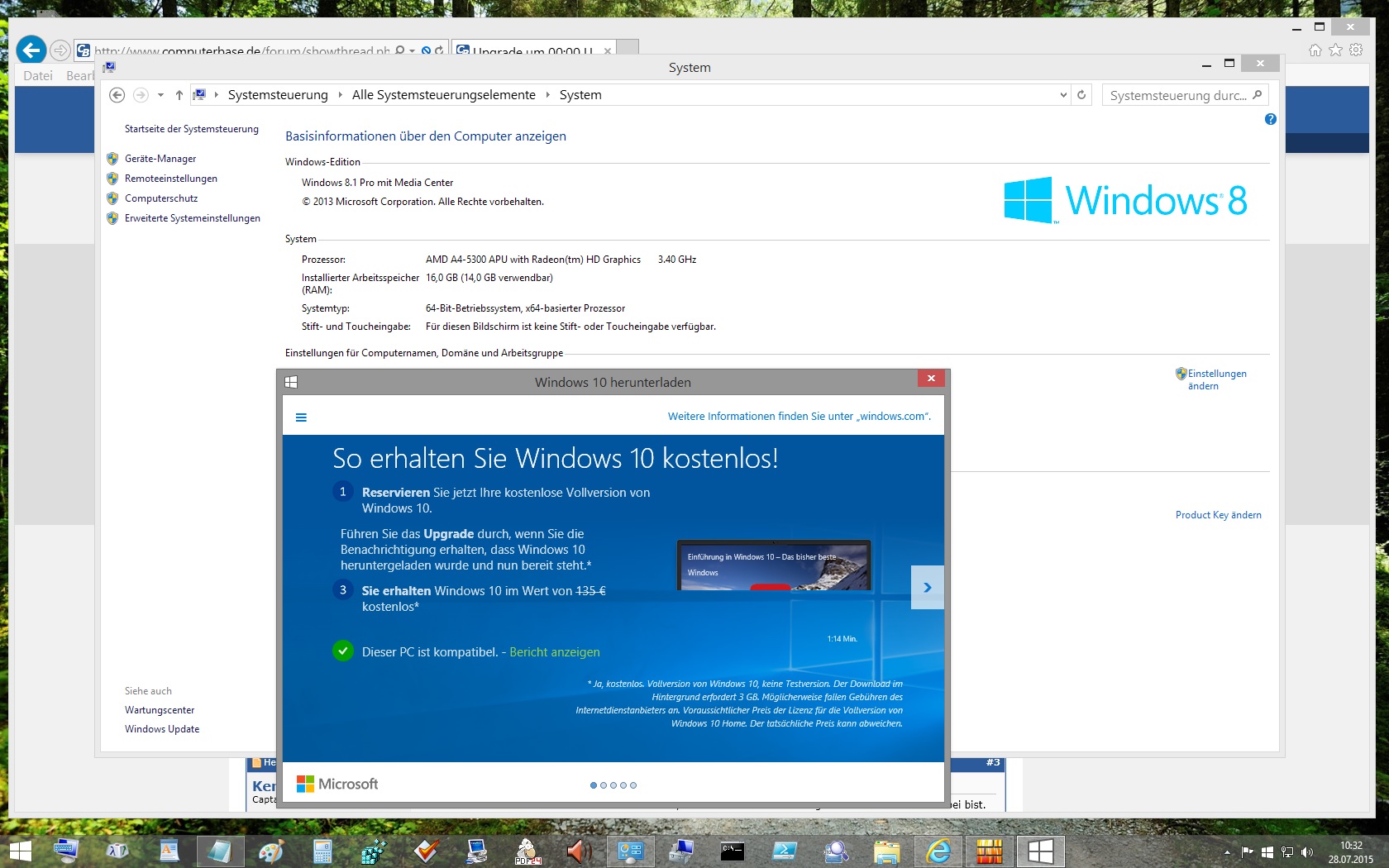The height and width of the screenshot is (868, 1389).
Task: Open recent locations dropdown arrow
Action: pos(160,95)
